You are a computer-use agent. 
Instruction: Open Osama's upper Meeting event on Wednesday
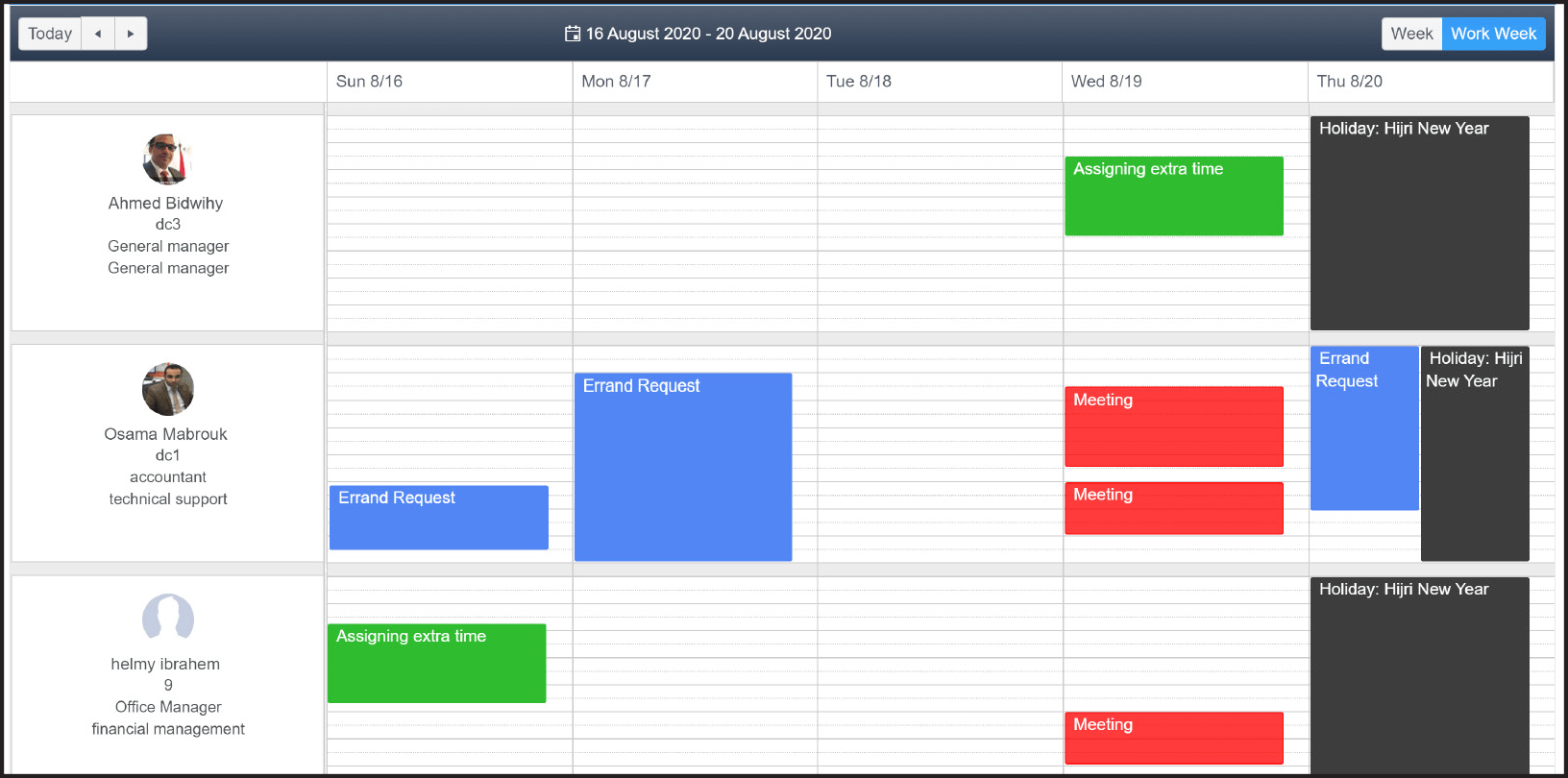(x=1174, y=426)
